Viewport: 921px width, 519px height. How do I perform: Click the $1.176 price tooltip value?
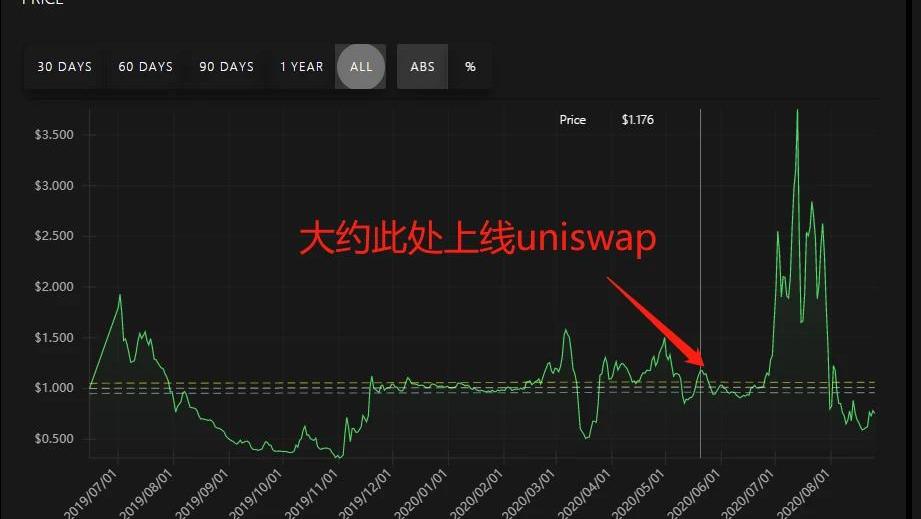coord(637,120)
